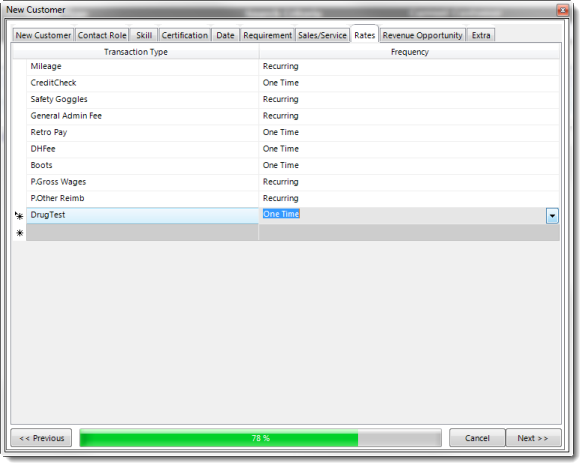Viewport: 585px width, 468px height.
Task: Switch to the Contact Role tab
Action: 102,35
